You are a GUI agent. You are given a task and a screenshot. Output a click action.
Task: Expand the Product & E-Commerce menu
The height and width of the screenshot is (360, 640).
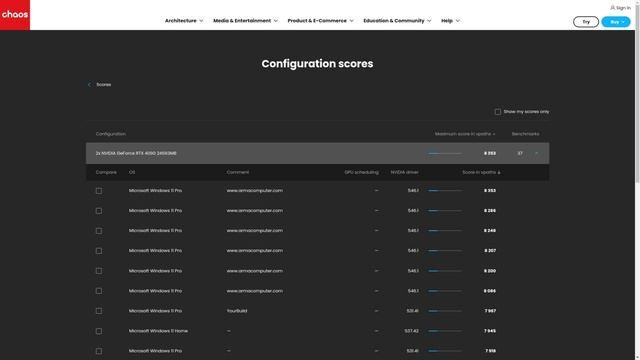pyautogui.click(x=320, y=20)
